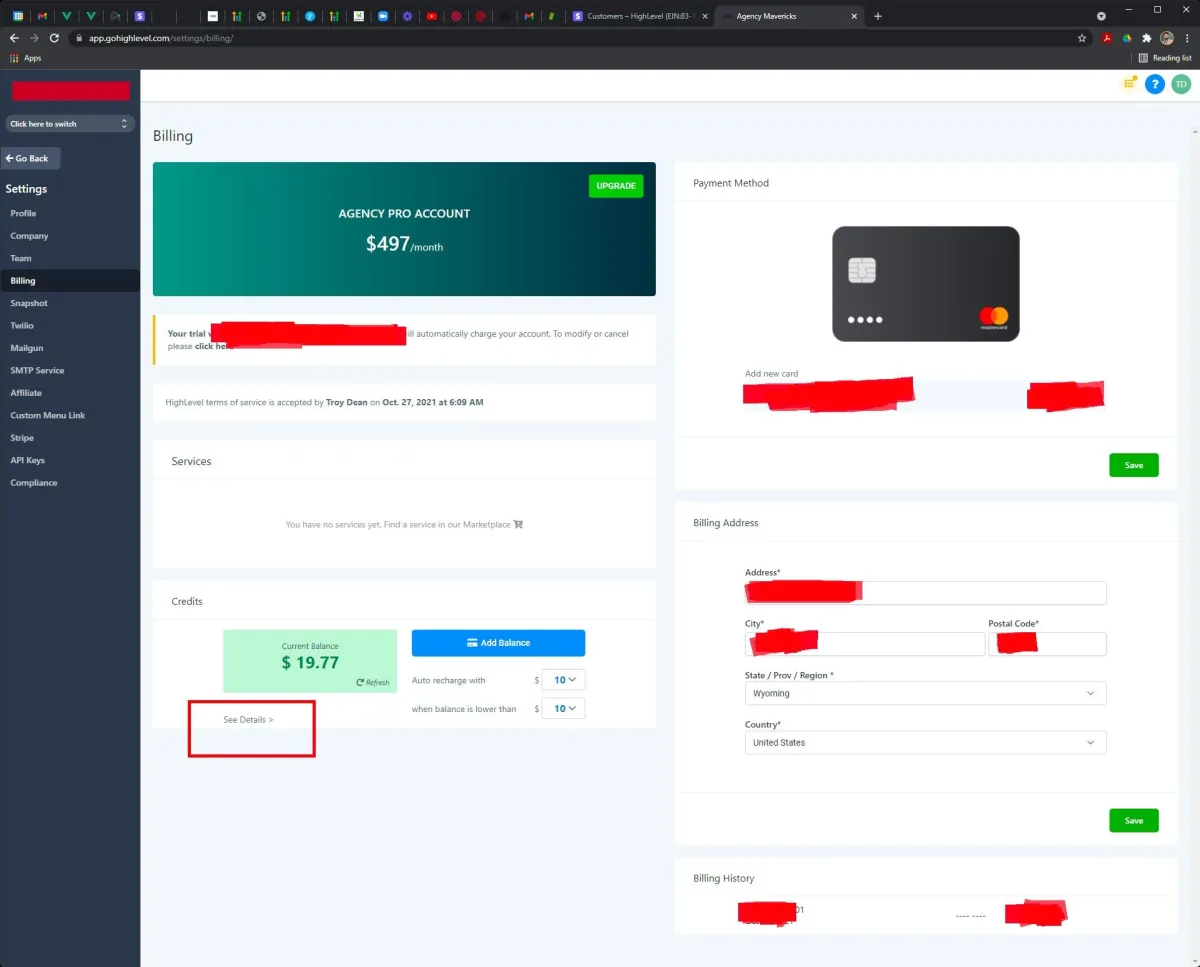This screenshot has width=1200, height=967.
Task: Refresh the current credit balance
Action: pyautogui.click(x=373, y=682)
